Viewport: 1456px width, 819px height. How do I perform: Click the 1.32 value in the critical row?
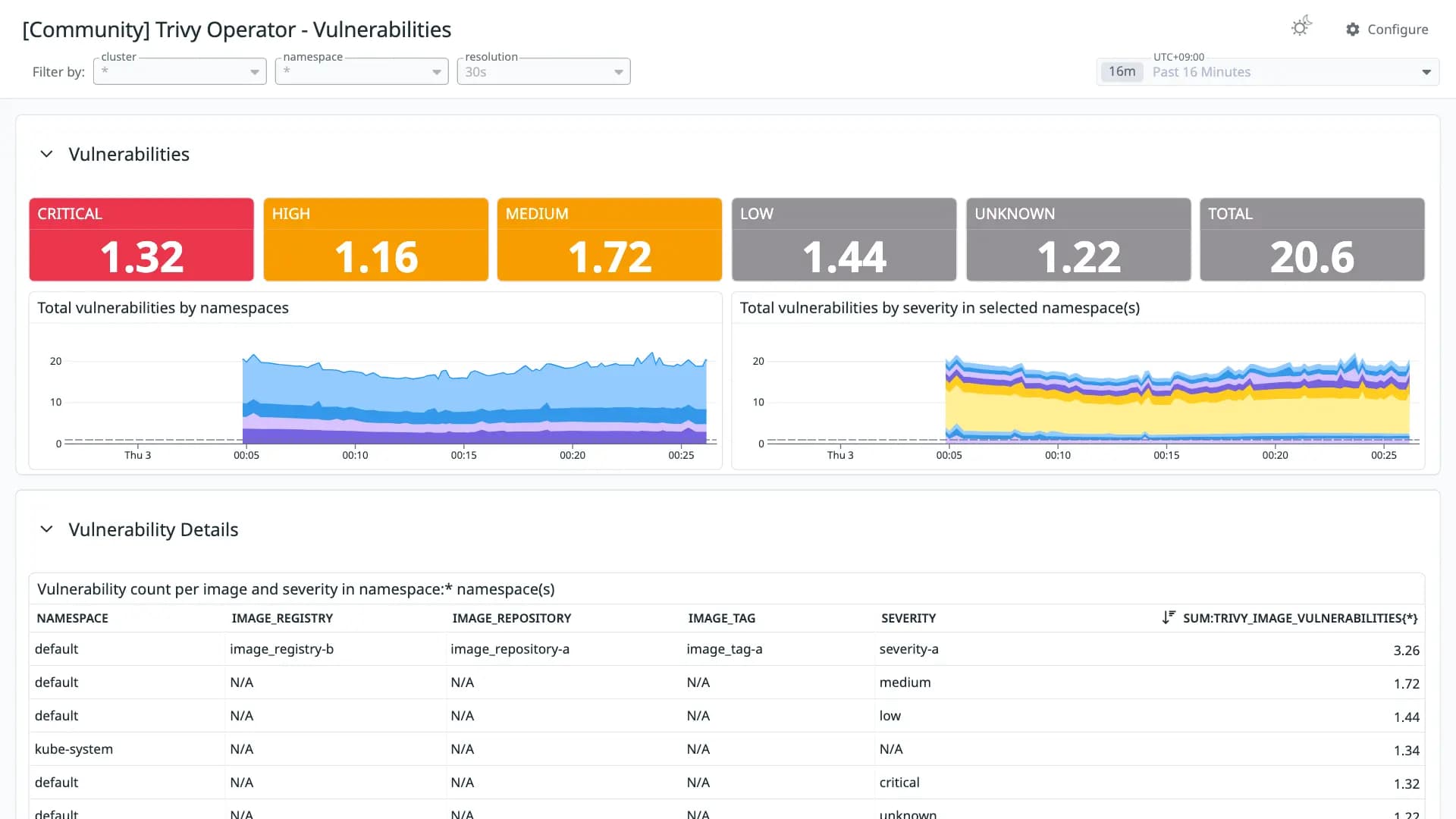tap(1407, 784)
